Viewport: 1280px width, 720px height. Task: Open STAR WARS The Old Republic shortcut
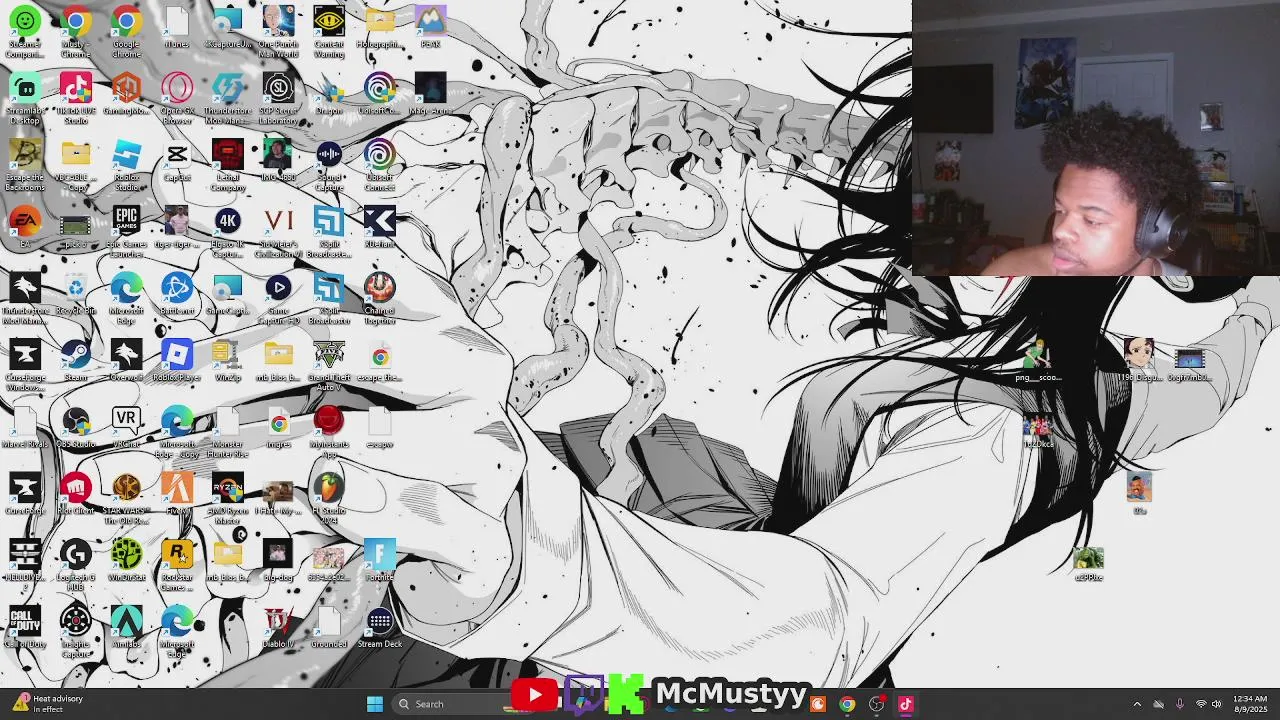(126, 499)
